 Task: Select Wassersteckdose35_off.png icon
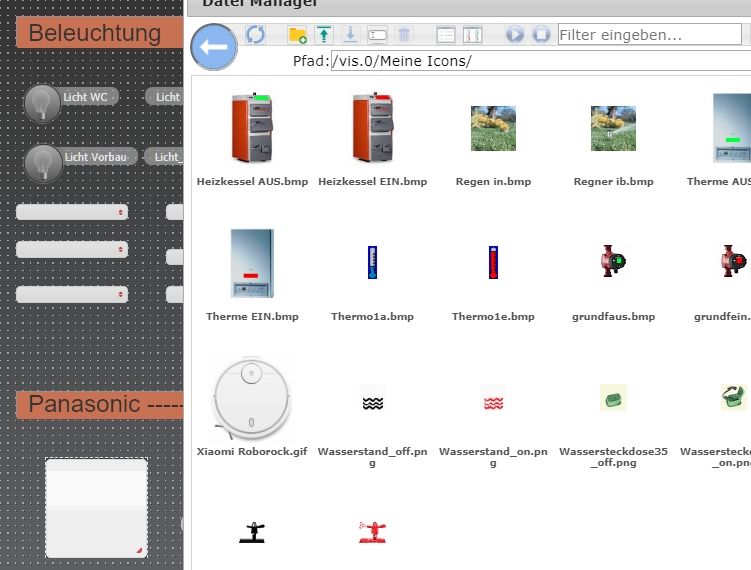coord(614,398)
